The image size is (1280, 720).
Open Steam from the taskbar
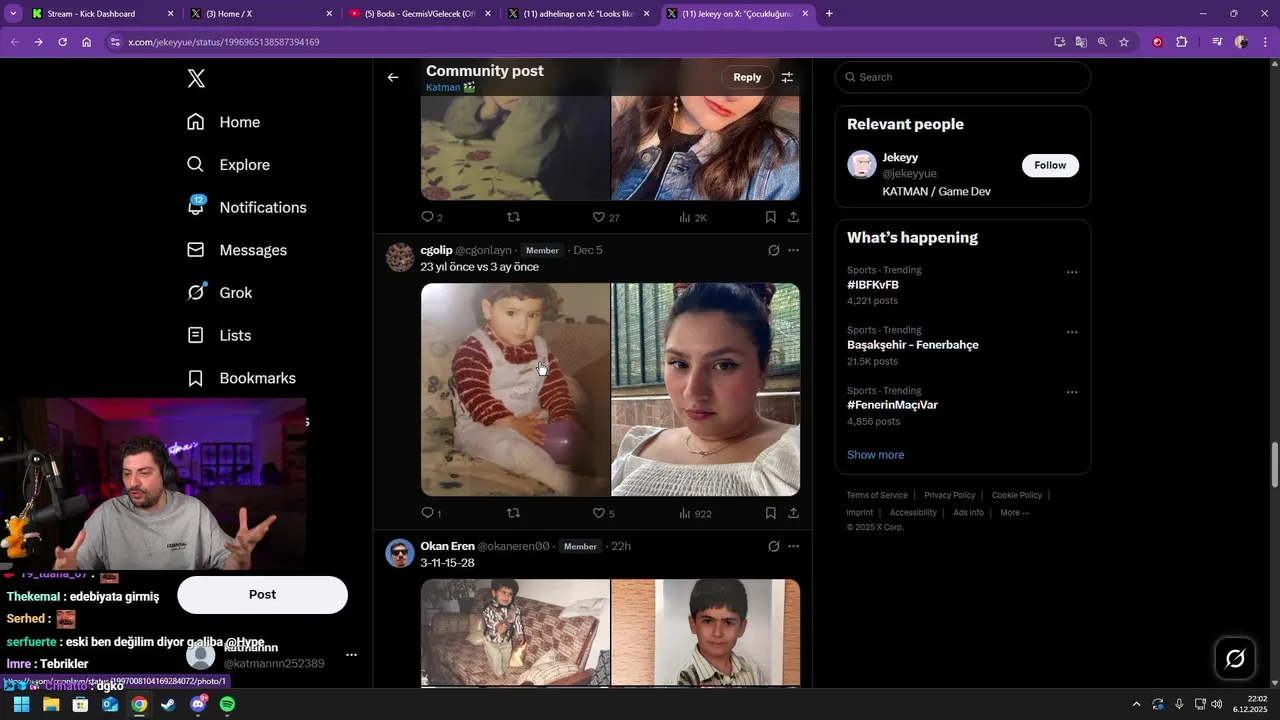click(168, 704)
